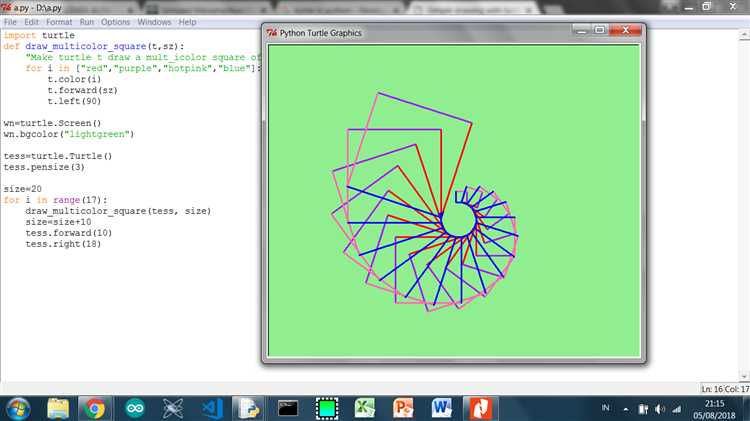The width and height of the screenshot is (750, 421).
Task: Click the editor scrollbar down arrow
Action: [x=744, y=377]
